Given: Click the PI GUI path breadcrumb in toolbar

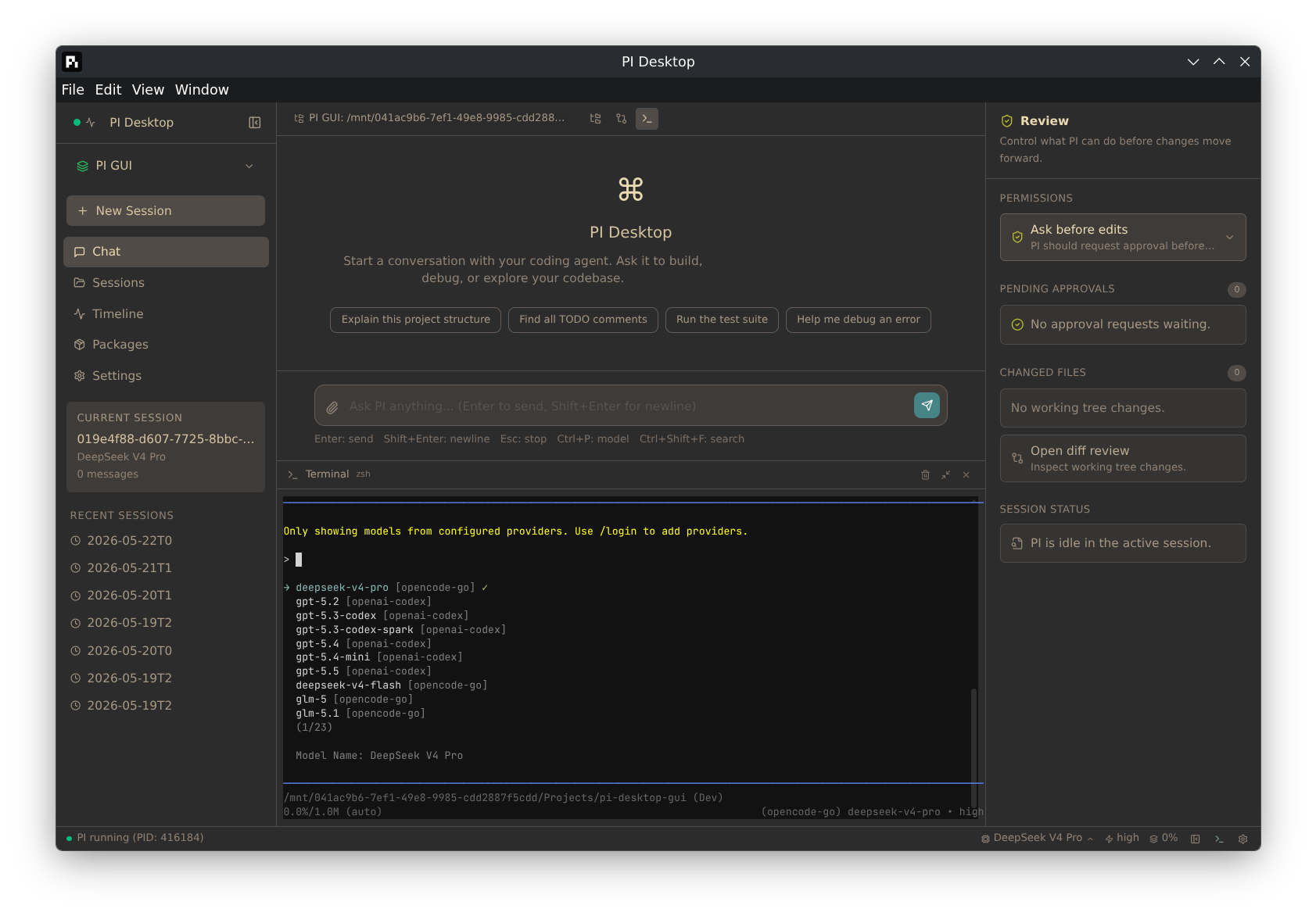Looking at the screenshot, I should 429,118.
